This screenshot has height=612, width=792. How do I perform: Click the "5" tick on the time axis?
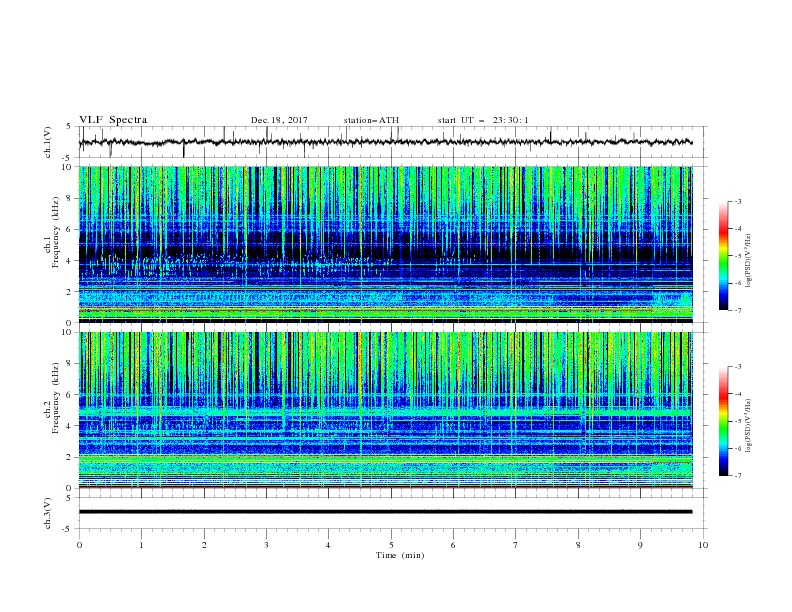(x=391, y=545)
